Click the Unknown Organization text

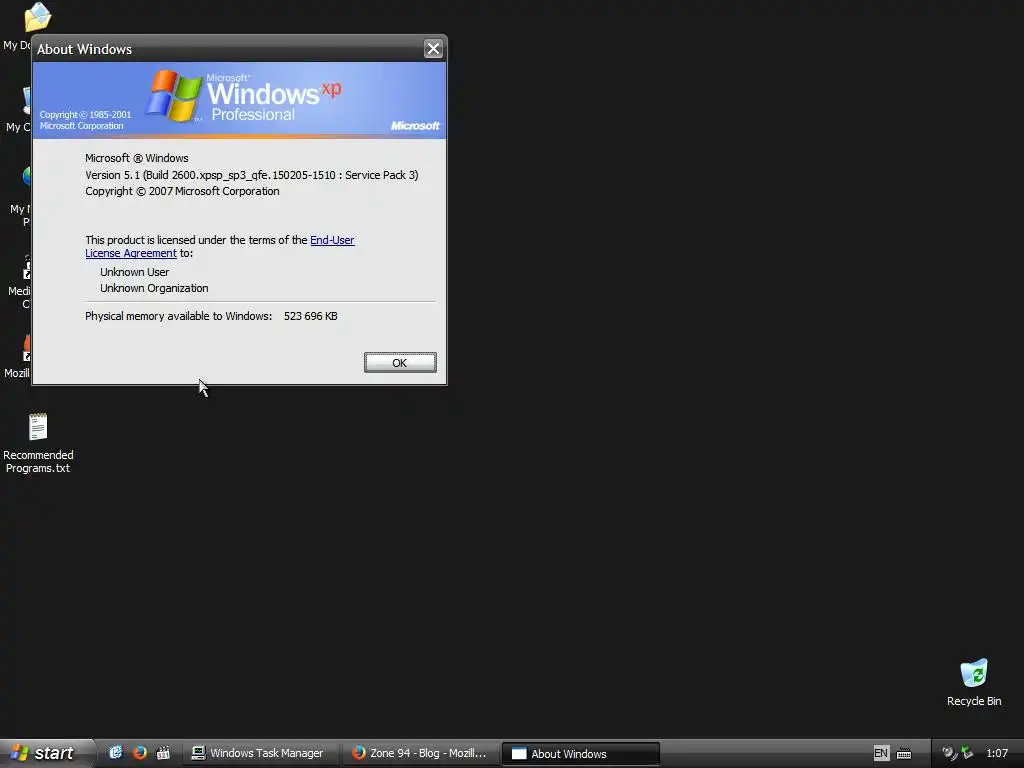click(x=154, y=288)
